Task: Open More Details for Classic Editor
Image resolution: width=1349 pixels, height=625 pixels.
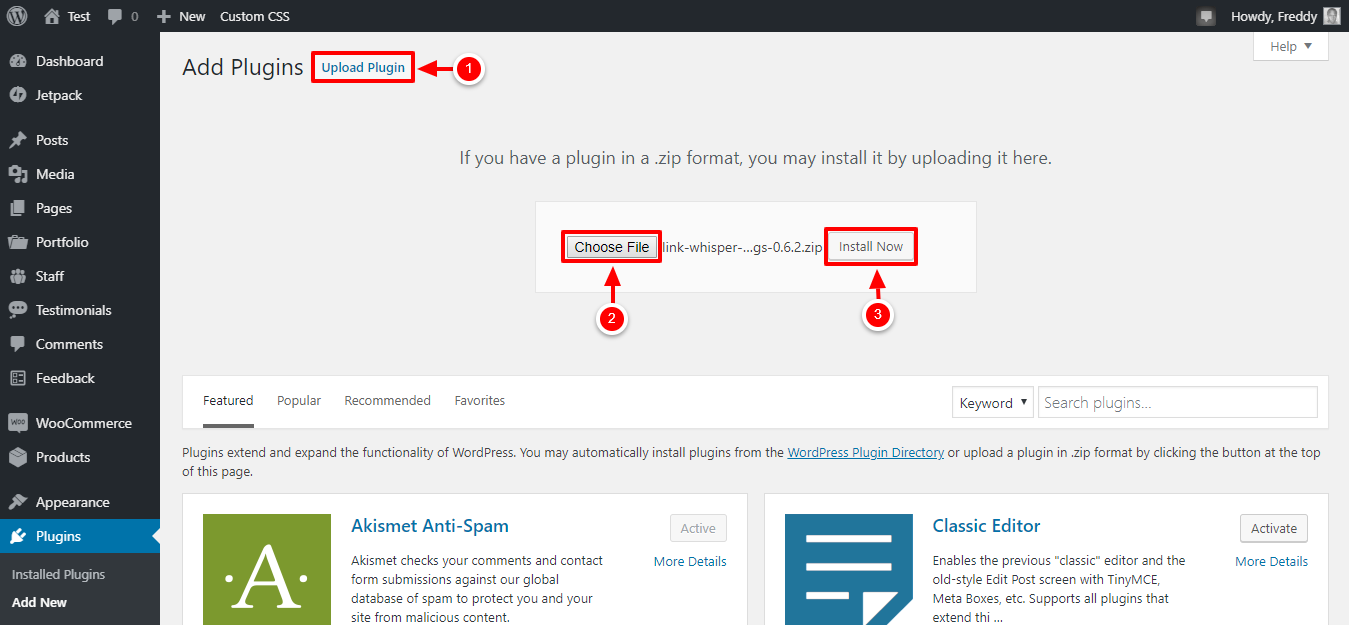Action: click(1271, 561)
